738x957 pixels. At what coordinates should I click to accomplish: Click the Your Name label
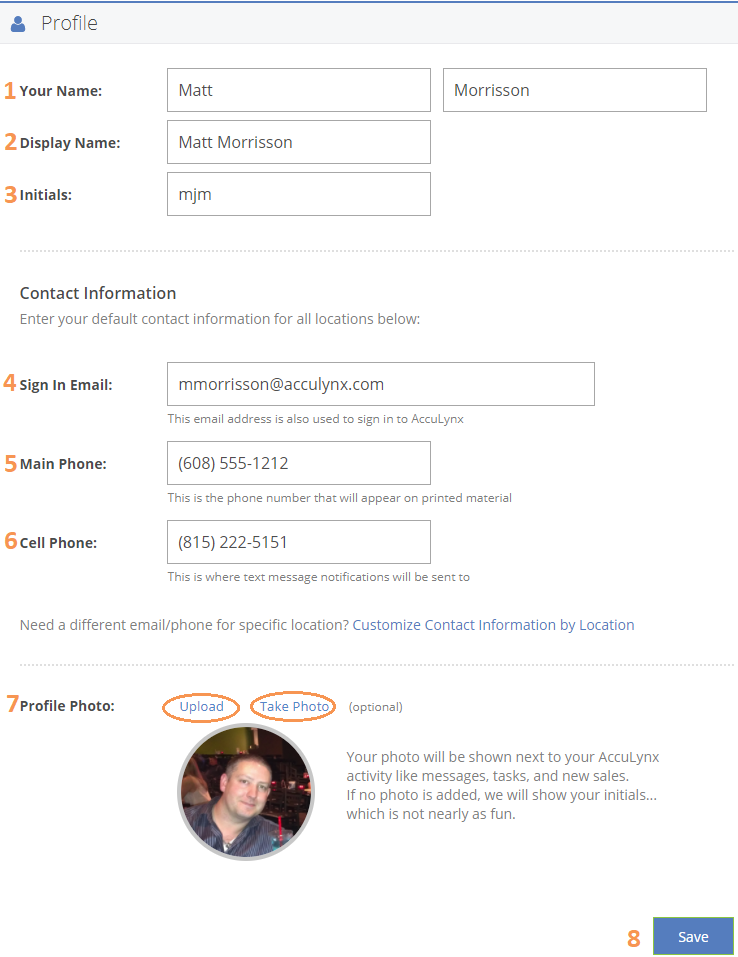point(60,91)
